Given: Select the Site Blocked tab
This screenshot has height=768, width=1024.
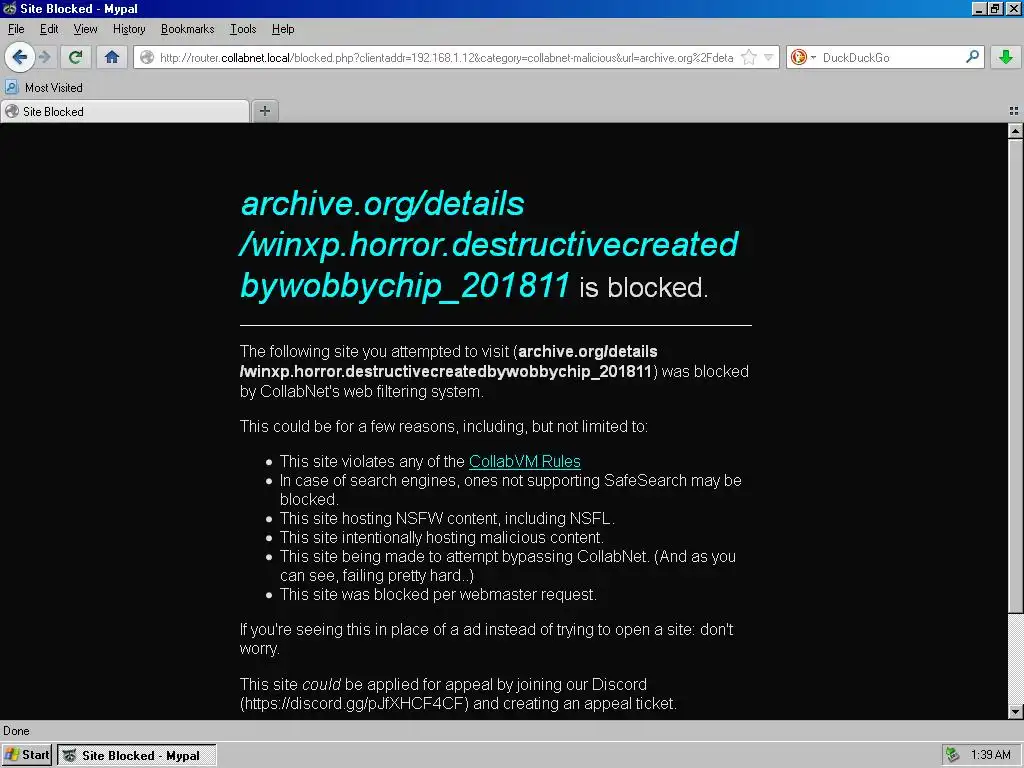Looking at the screenshot, I should 125,112.
